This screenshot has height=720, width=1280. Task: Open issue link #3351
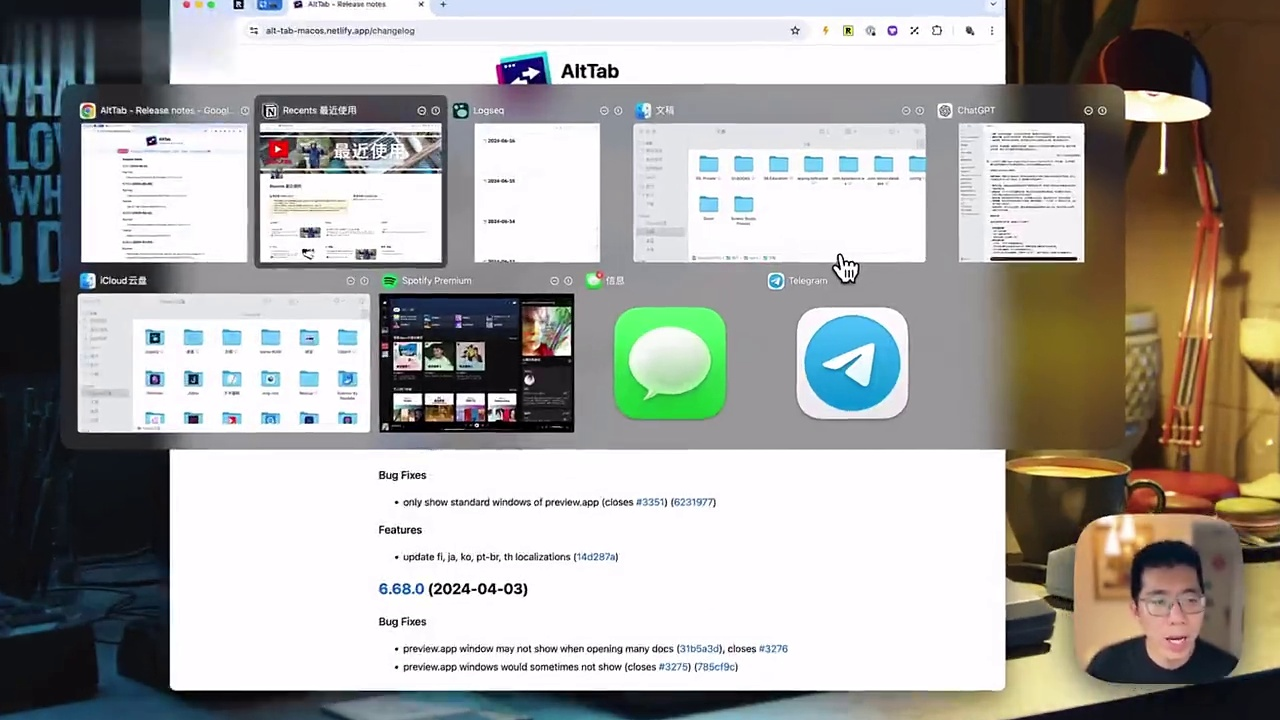(x=650, y=502)
